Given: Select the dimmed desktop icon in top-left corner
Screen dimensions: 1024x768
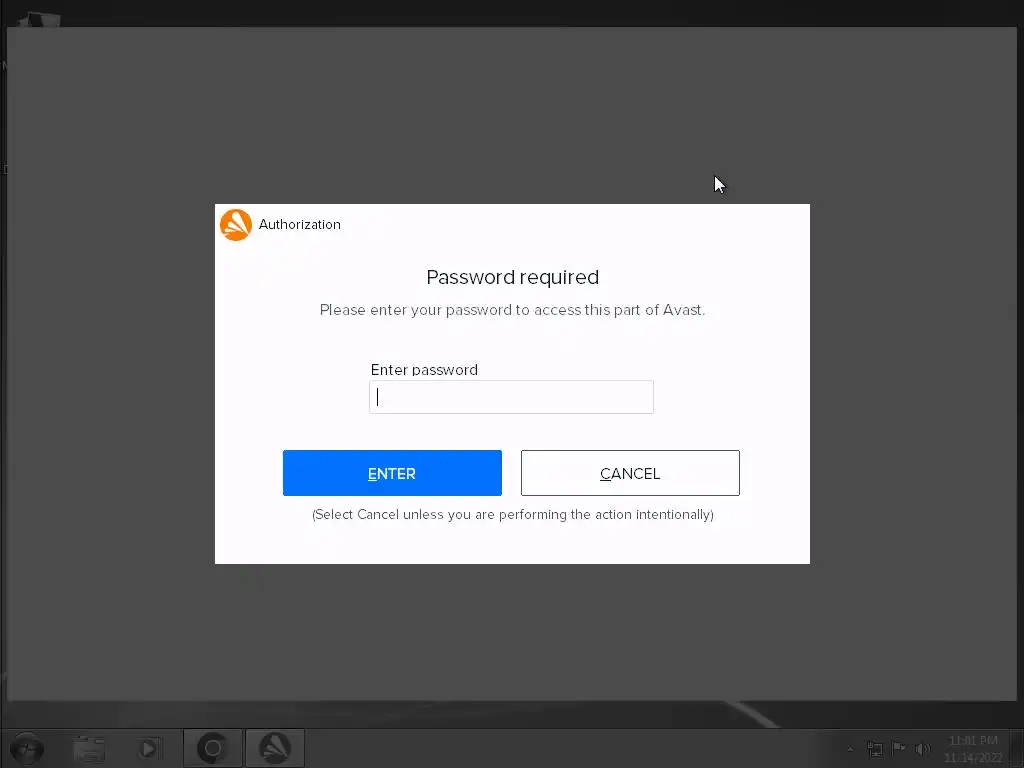Looking at the screenshot, I should pos(39,20).
